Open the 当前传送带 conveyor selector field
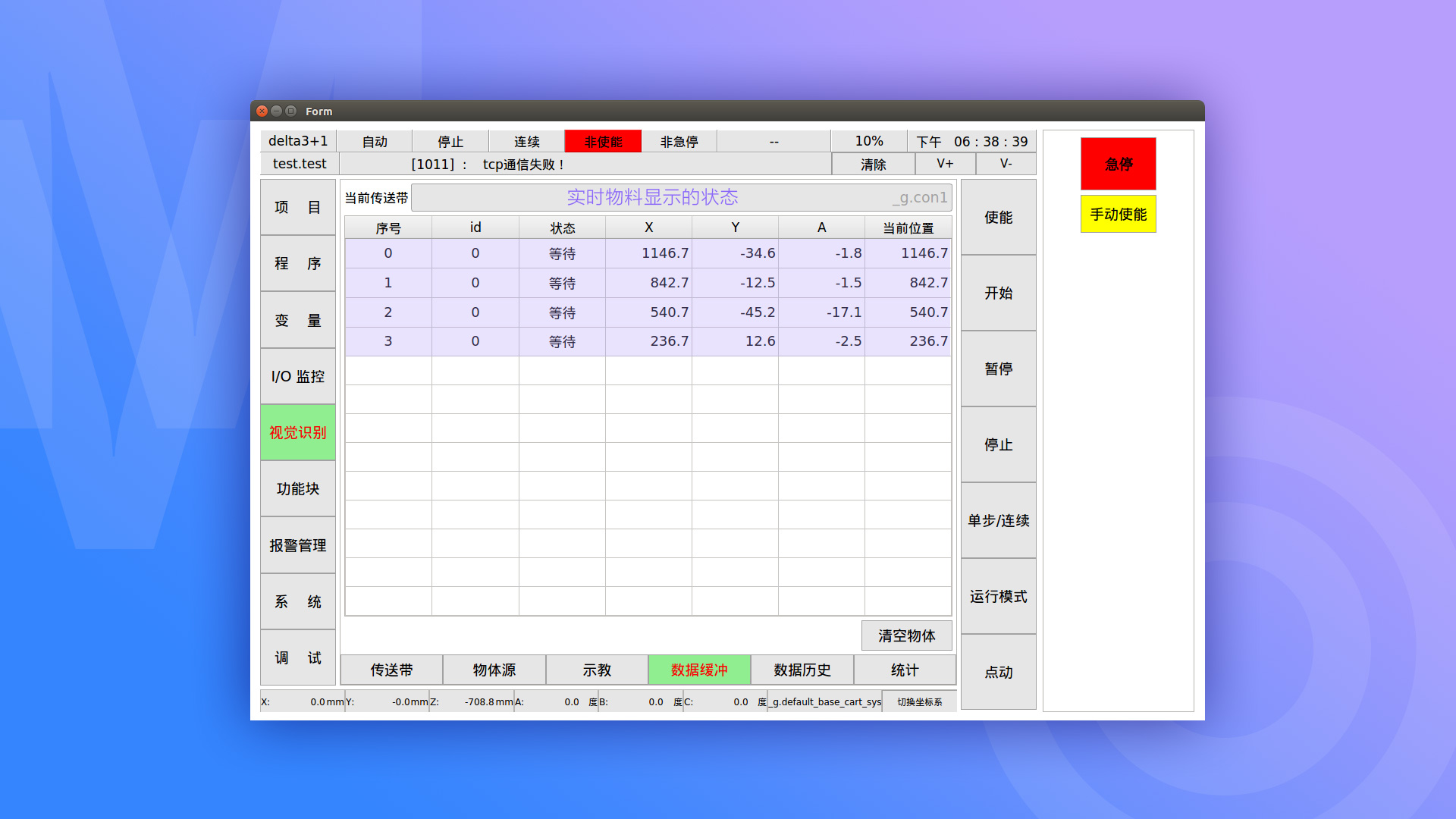 click(681, 198)
